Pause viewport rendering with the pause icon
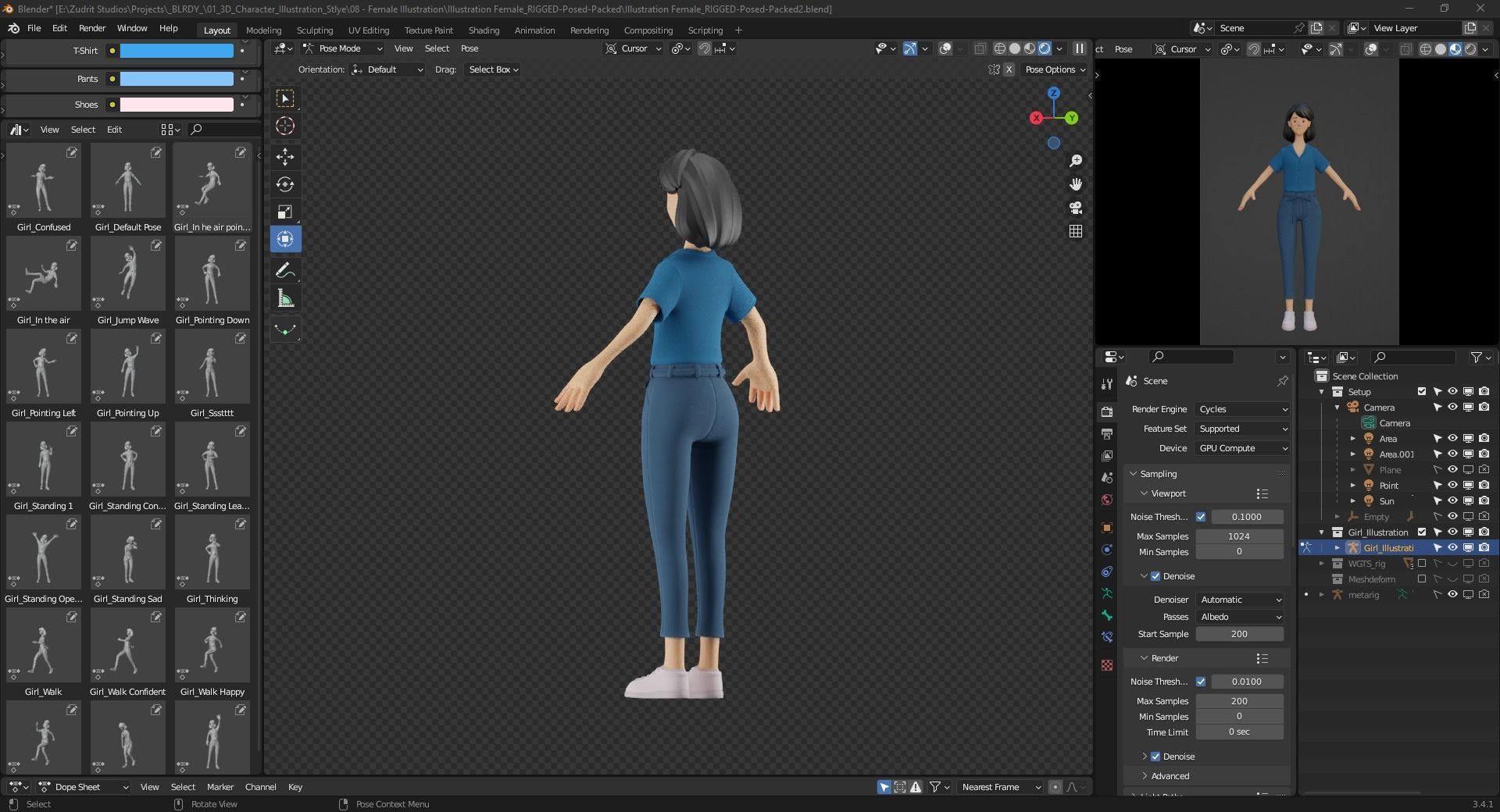 (1079, 48)
